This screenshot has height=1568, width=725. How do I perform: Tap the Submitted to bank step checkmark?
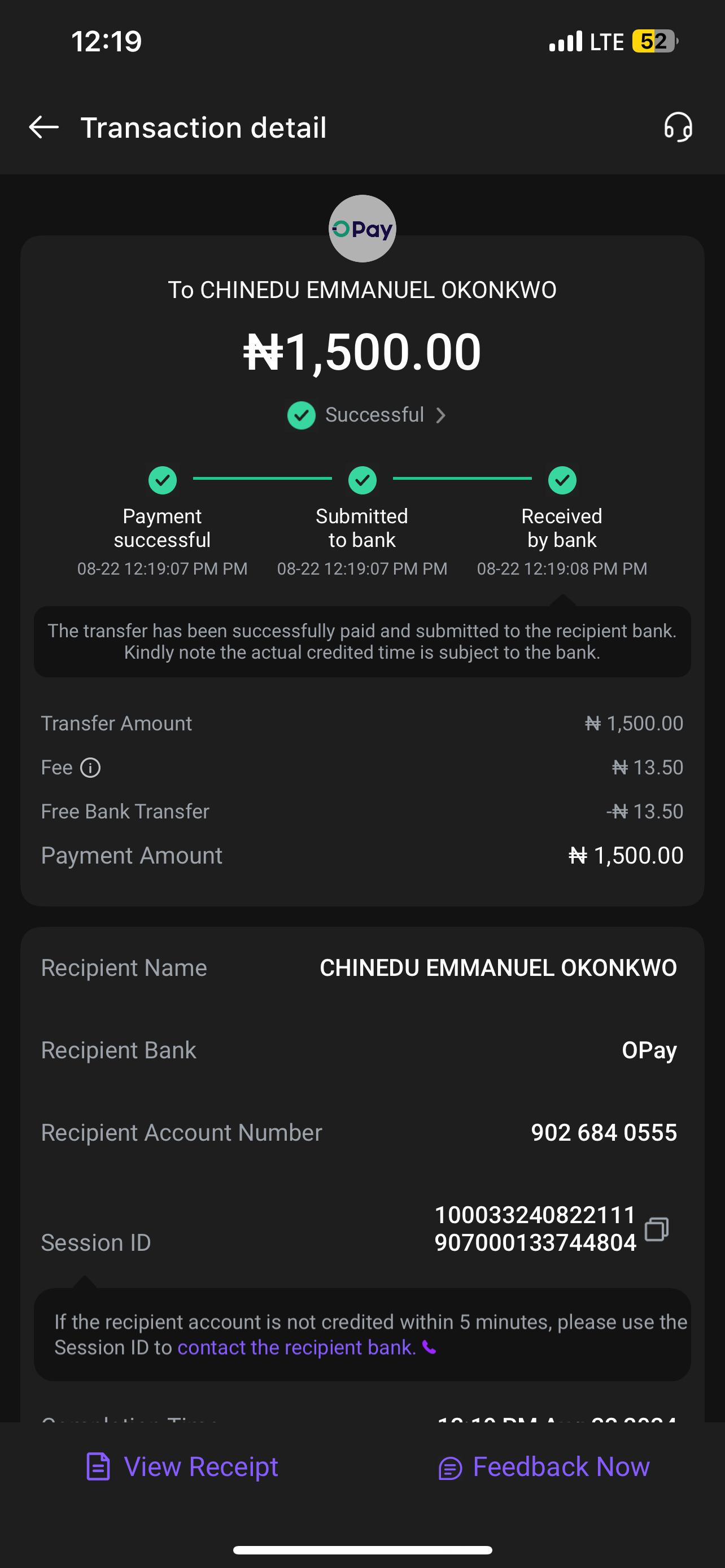click(x=362, y=480)
